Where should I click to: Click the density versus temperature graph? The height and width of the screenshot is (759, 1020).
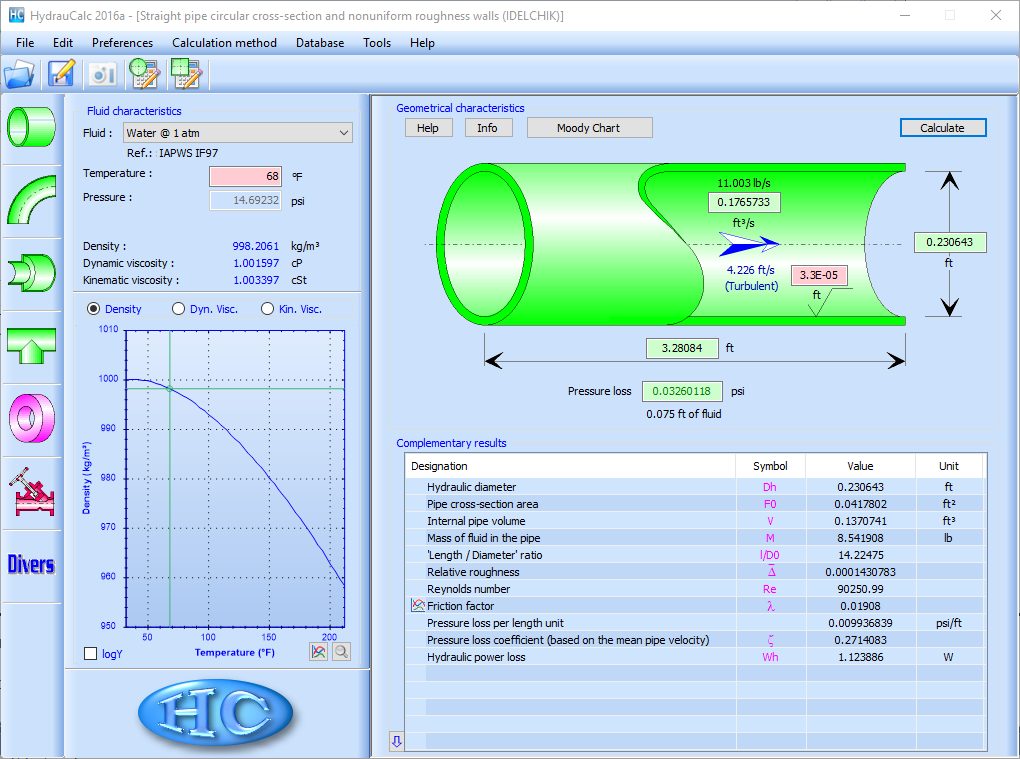point(235,479)
